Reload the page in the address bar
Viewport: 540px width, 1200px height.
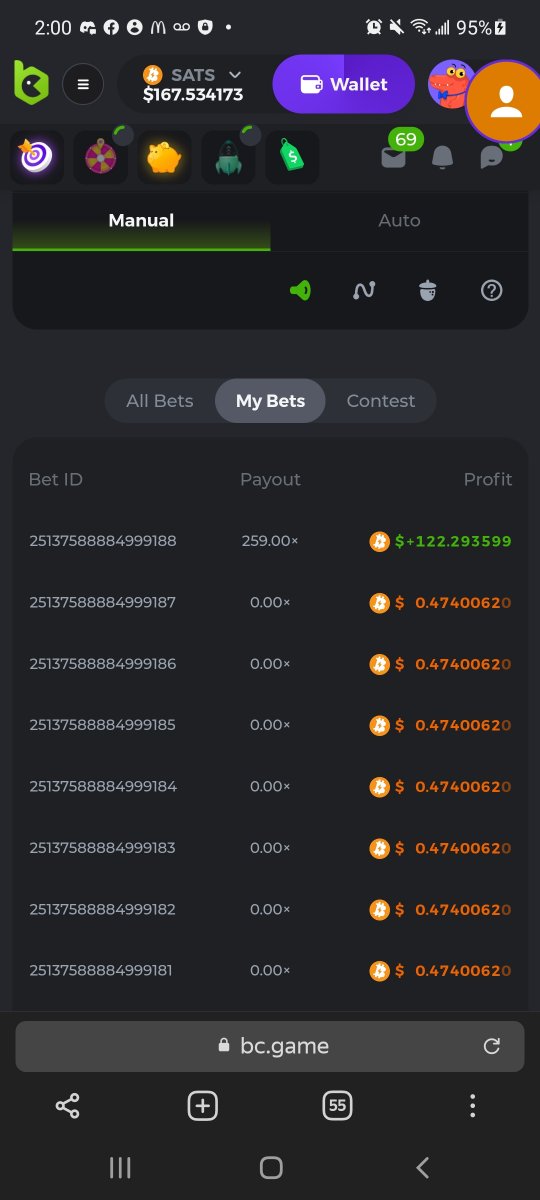pos(491,1046)
